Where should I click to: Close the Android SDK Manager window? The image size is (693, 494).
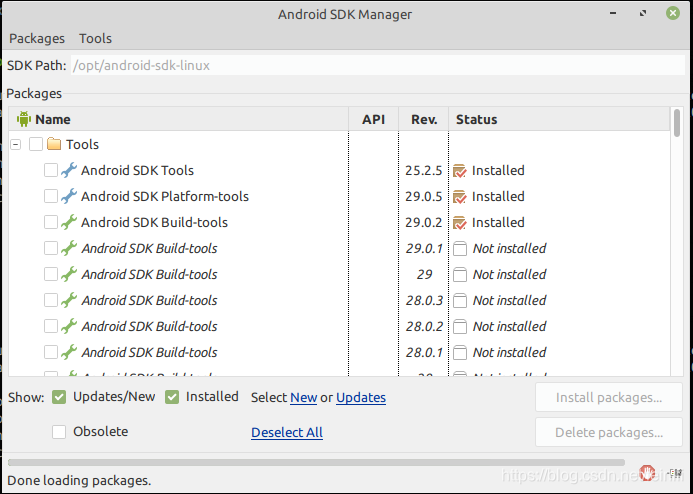click(x=673, y=13)
